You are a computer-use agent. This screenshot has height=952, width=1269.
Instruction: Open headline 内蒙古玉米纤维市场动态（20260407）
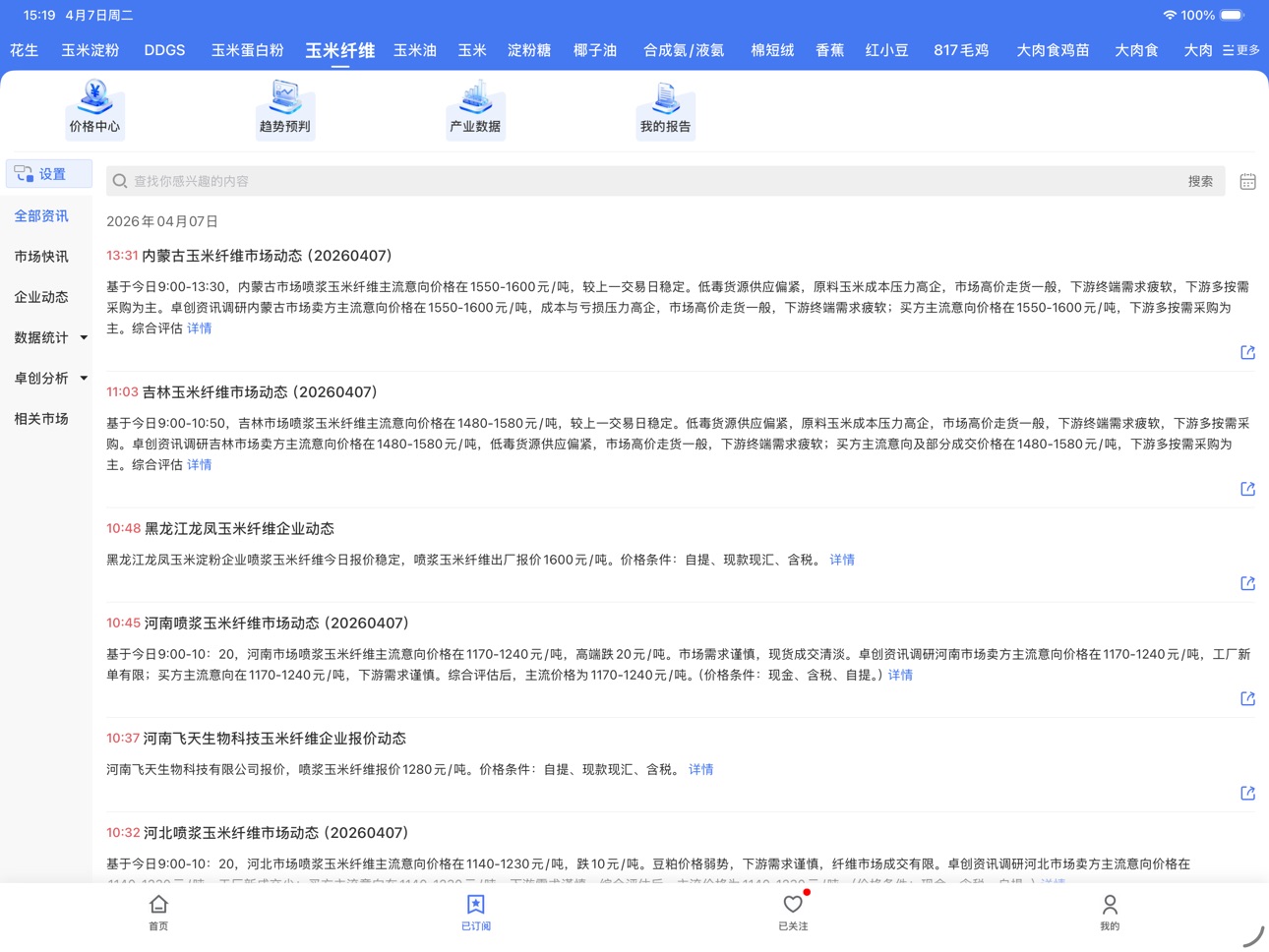point(268,255)
